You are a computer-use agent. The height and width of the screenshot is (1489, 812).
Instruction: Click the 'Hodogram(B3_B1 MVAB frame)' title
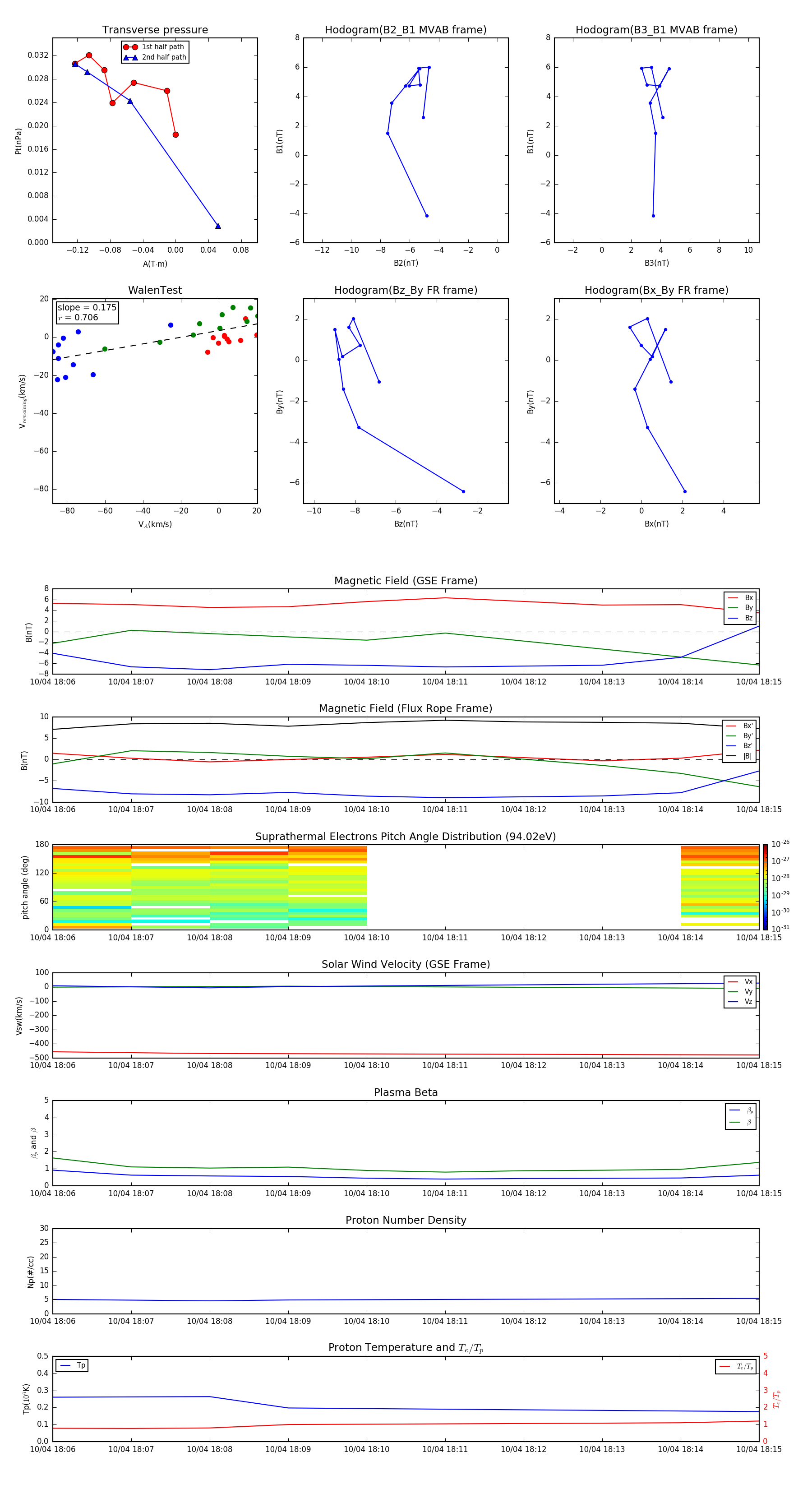[x=656, y=30]
